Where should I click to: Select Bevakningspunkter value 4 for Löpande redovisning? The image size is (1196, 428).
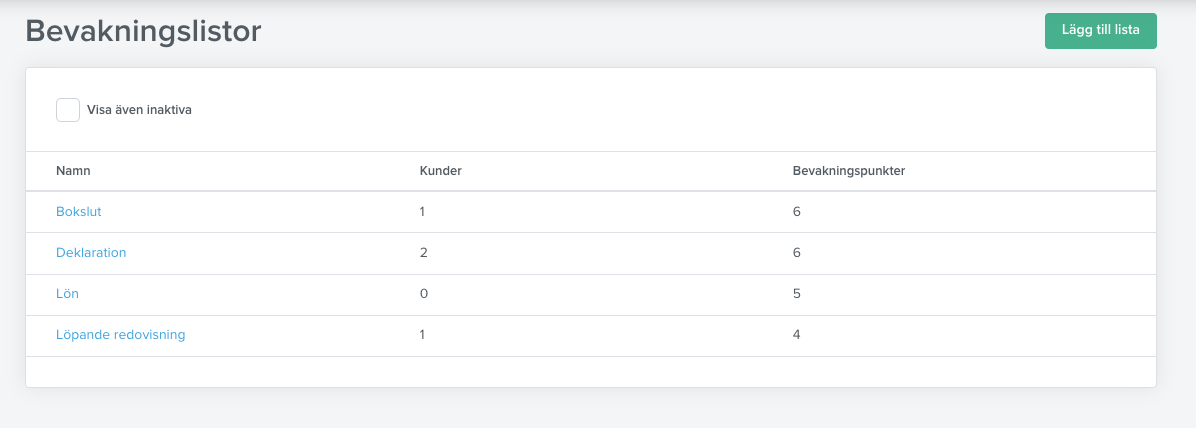[x=796, y=334]
